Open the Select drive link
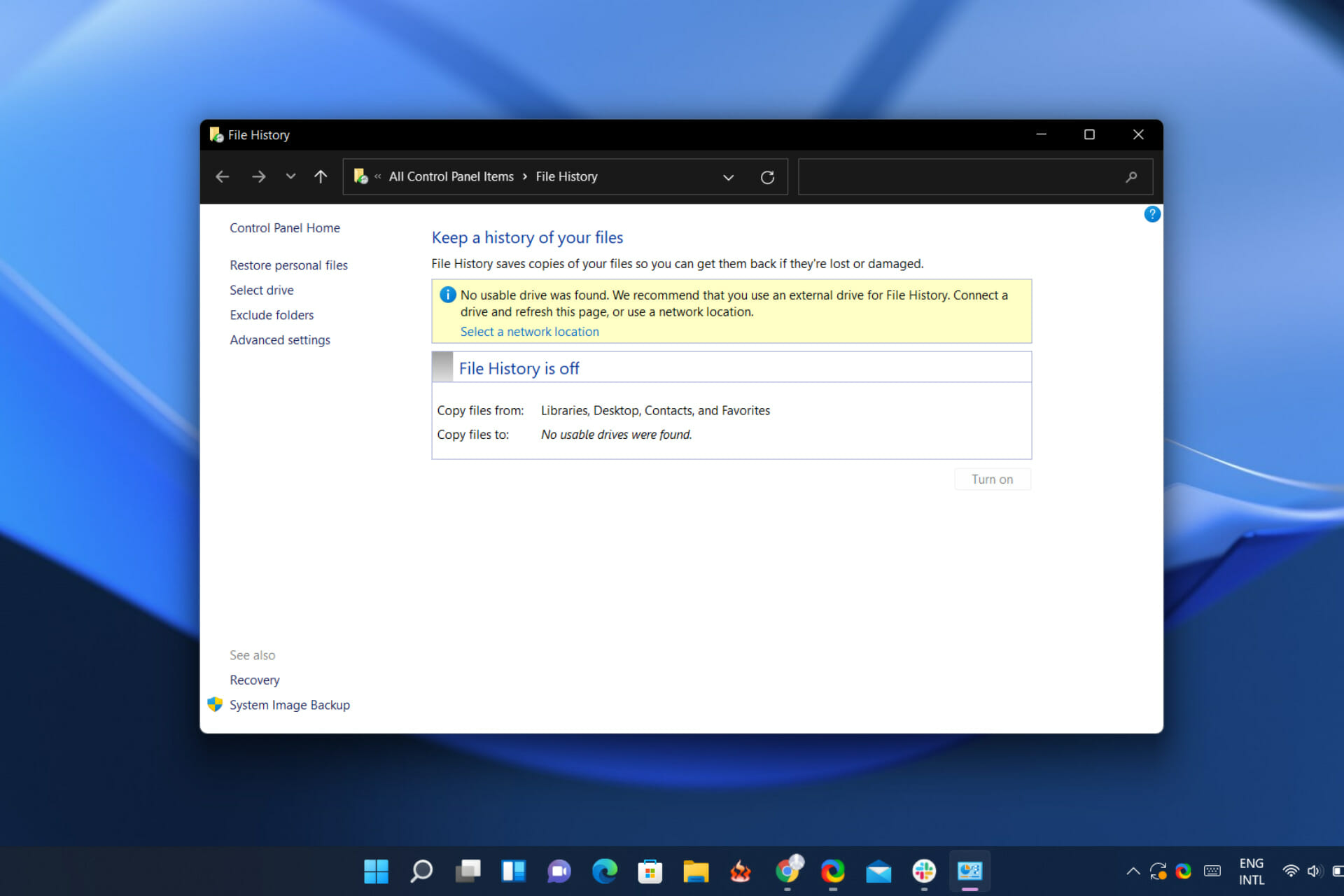The image size is (1344, 896). pyautogui.click(x=262, y=290)
